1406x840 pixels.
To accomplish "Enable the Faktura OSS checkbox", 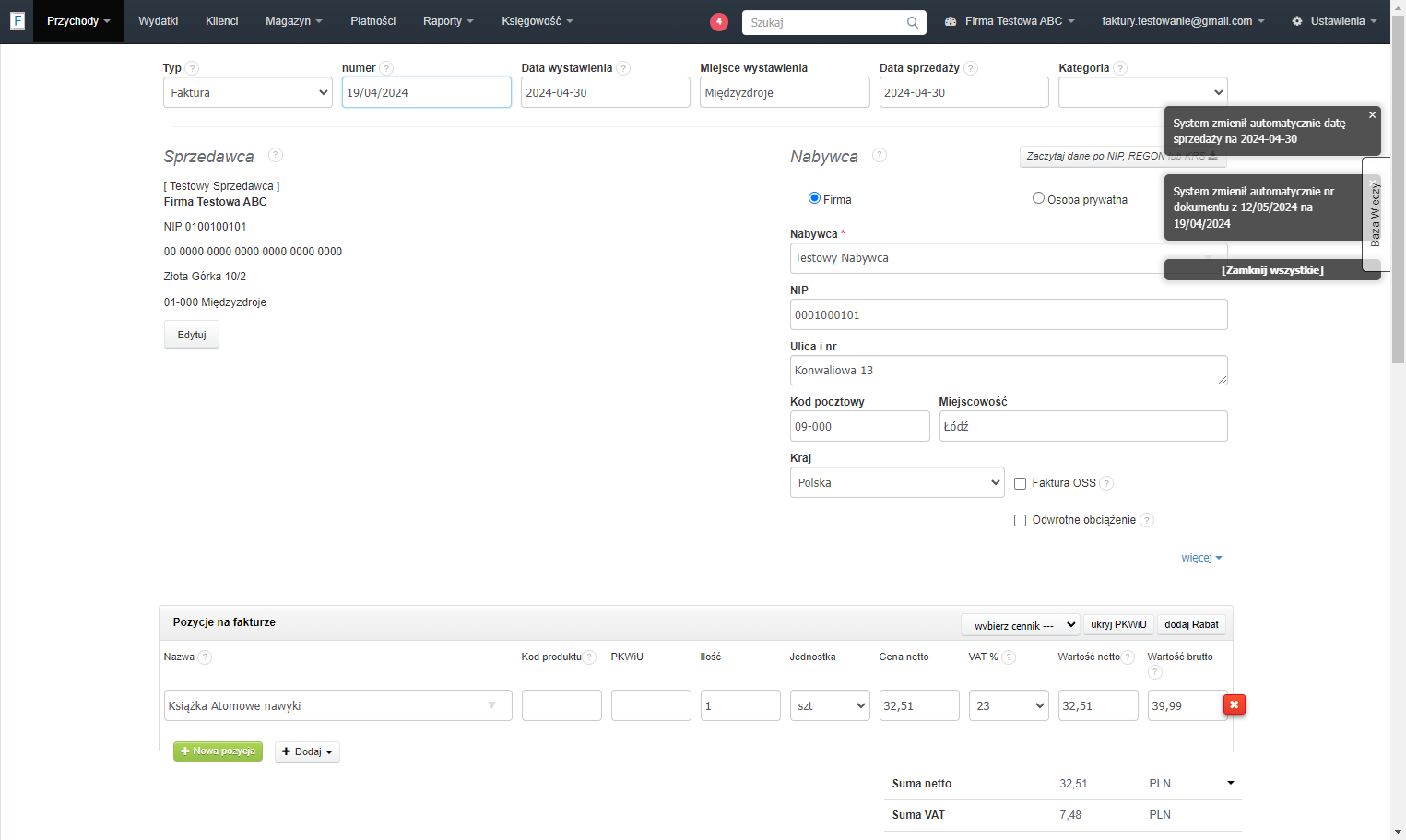I will pos(1020,483).
